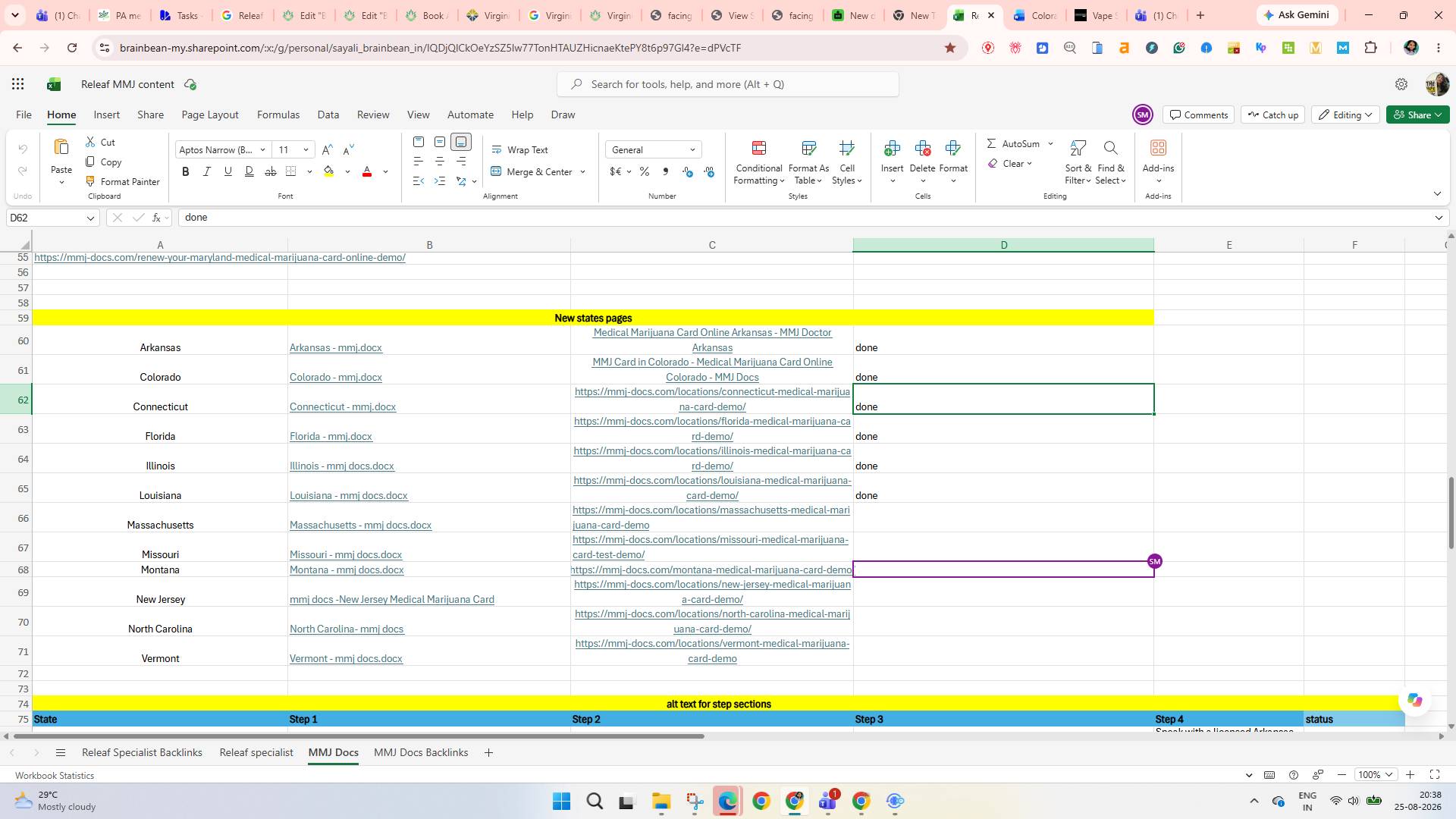Click the Format Painter icon
The width and height of the screenshot is (1456, 819).
90,182
